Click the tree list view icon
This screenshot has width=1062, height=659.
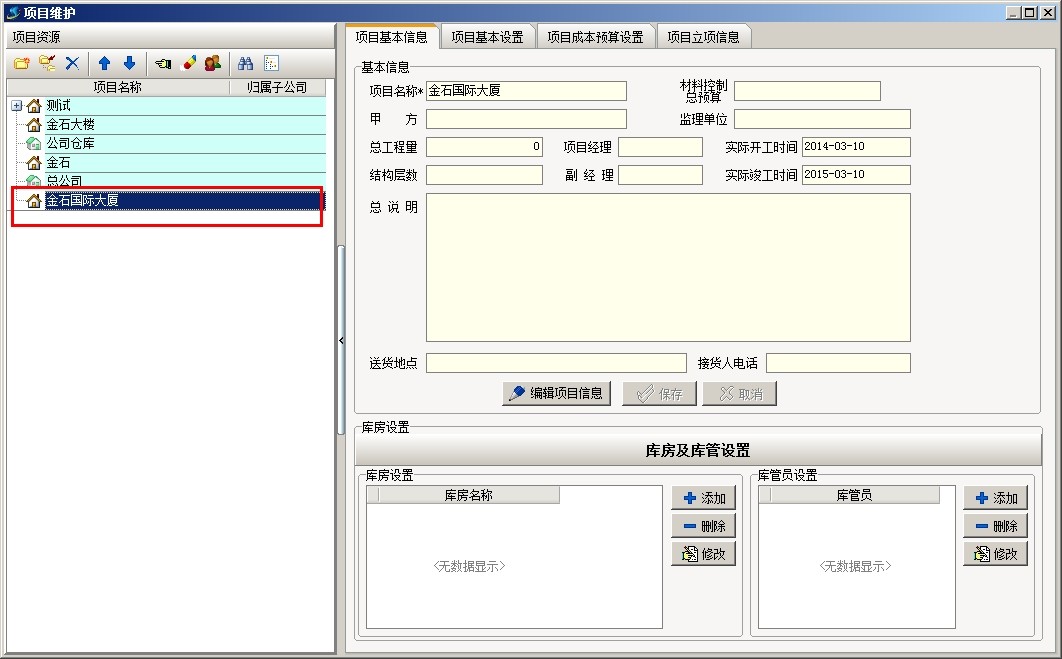pyautogui.click(x=271, y=64)
